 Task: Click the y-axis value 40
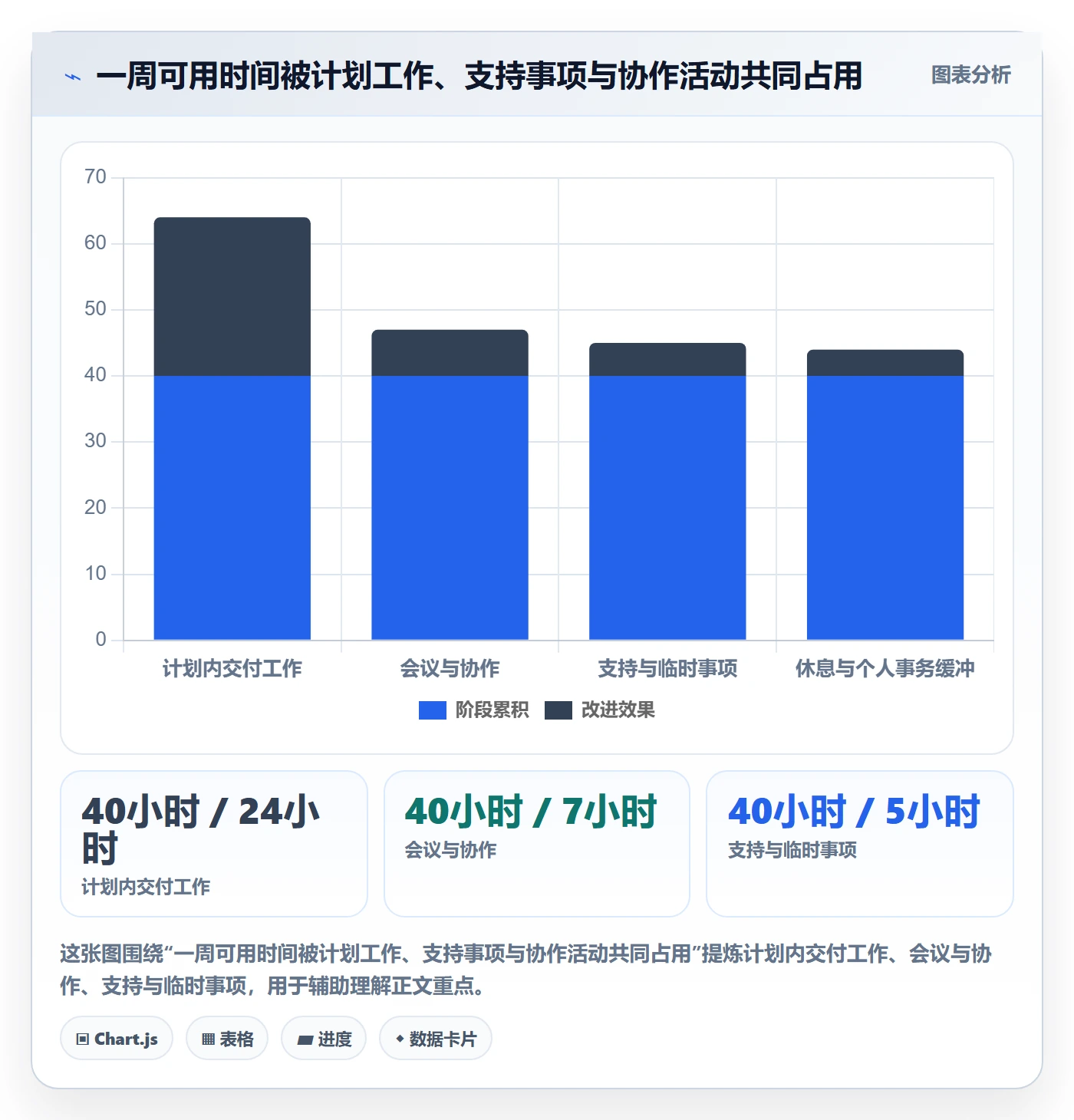96,375
